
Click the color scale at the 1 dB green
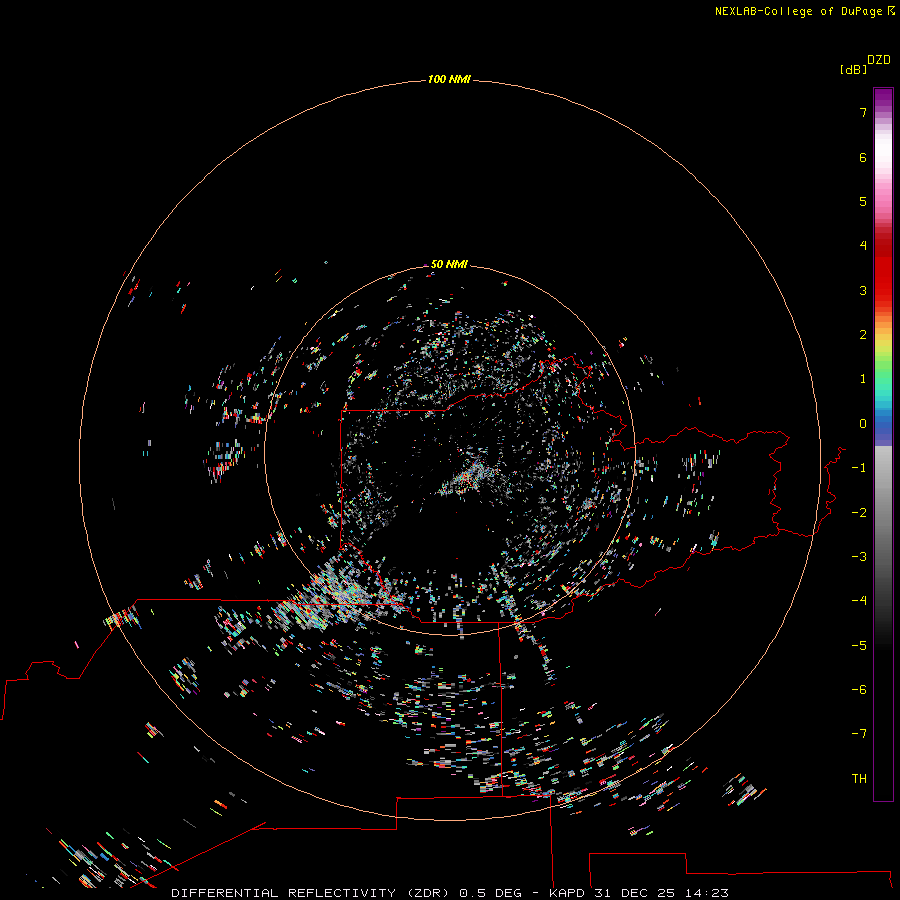[883, 379]
